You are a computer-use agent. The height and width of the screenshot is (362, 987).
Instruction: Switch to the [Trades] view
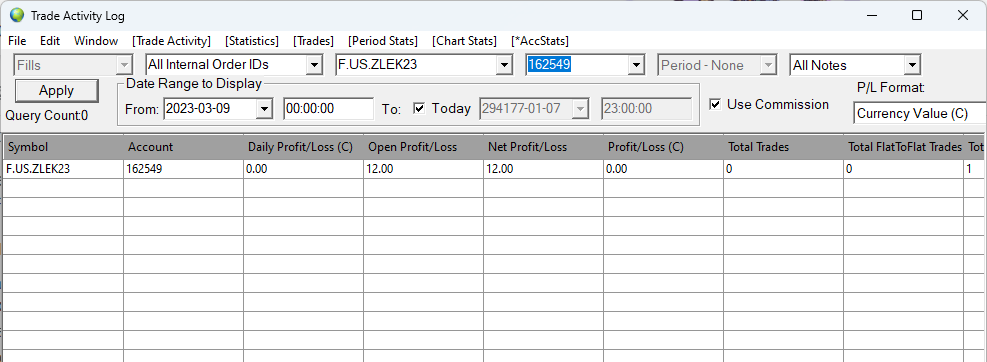[x=313, y=41]
